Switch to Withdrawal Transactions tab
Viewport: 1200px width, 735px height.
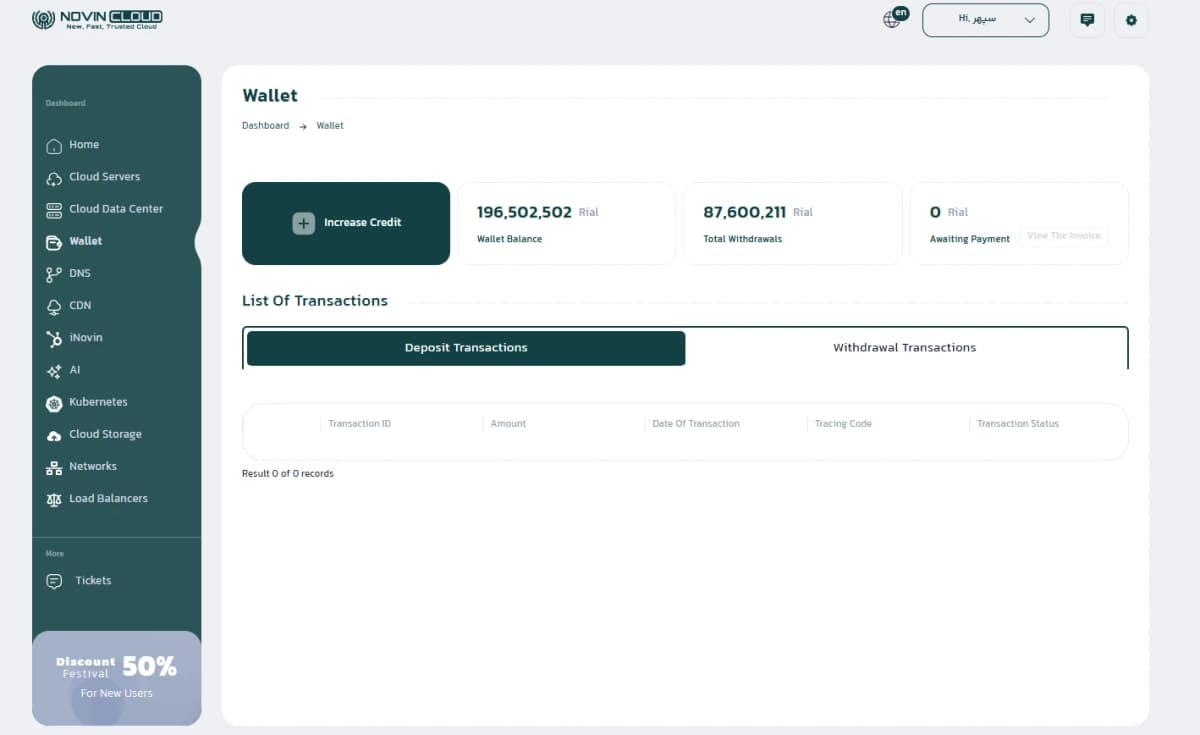pyautogui.click(x=905, y=348)
